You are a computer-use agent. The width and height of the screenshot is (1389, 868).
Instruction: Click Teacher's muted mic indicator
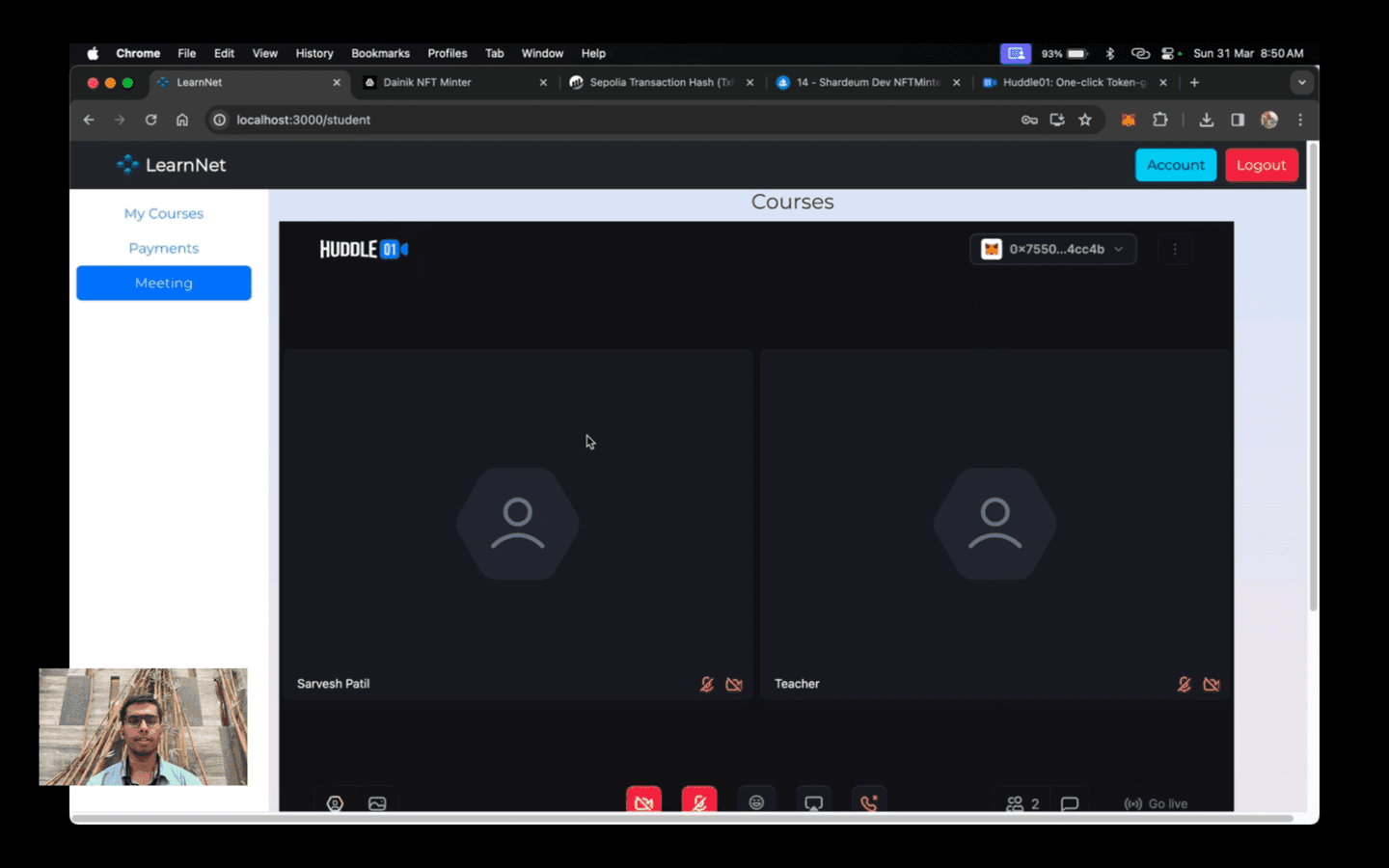1185,684
